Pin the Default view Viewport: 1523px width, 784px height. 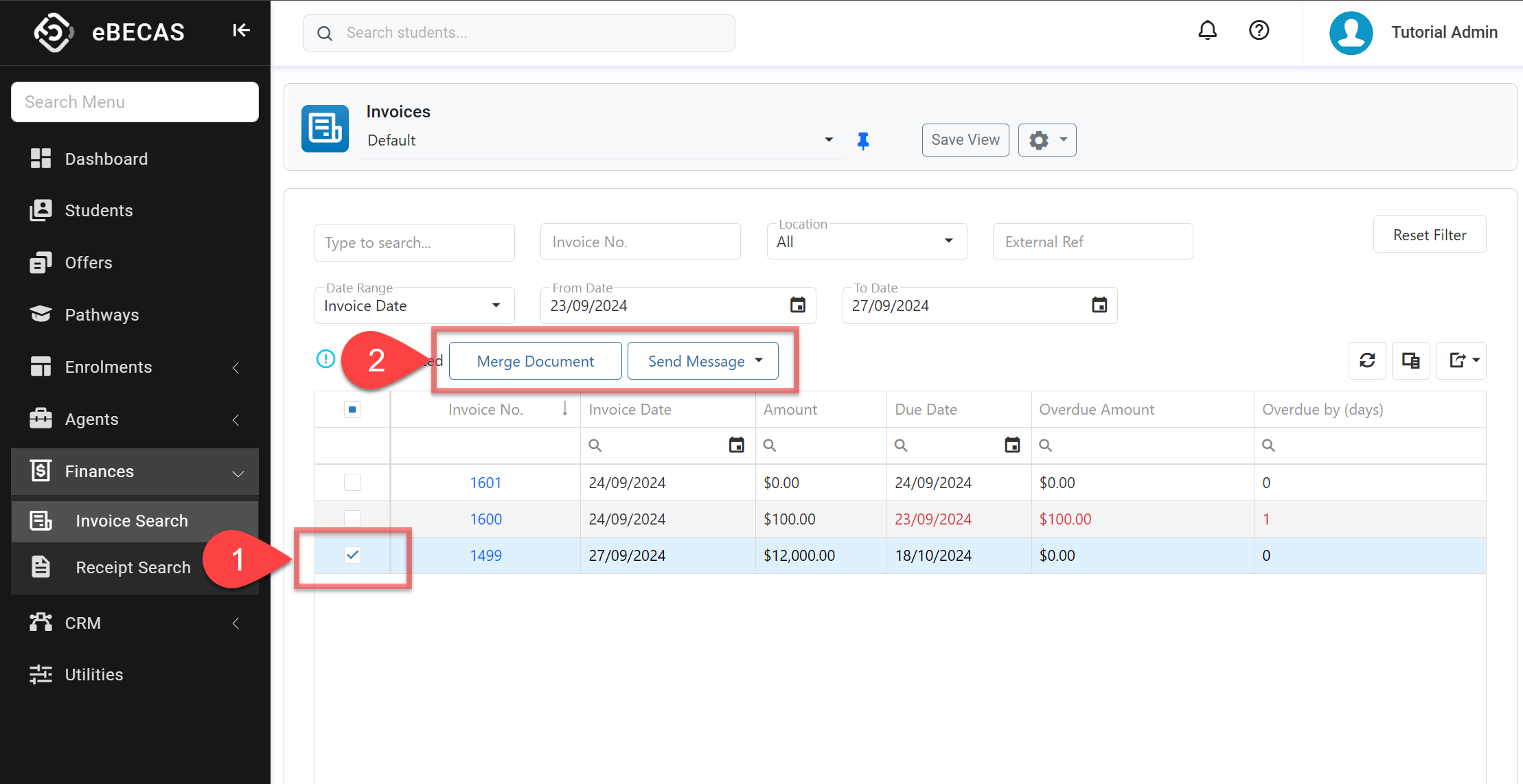[x=863, y=141]
